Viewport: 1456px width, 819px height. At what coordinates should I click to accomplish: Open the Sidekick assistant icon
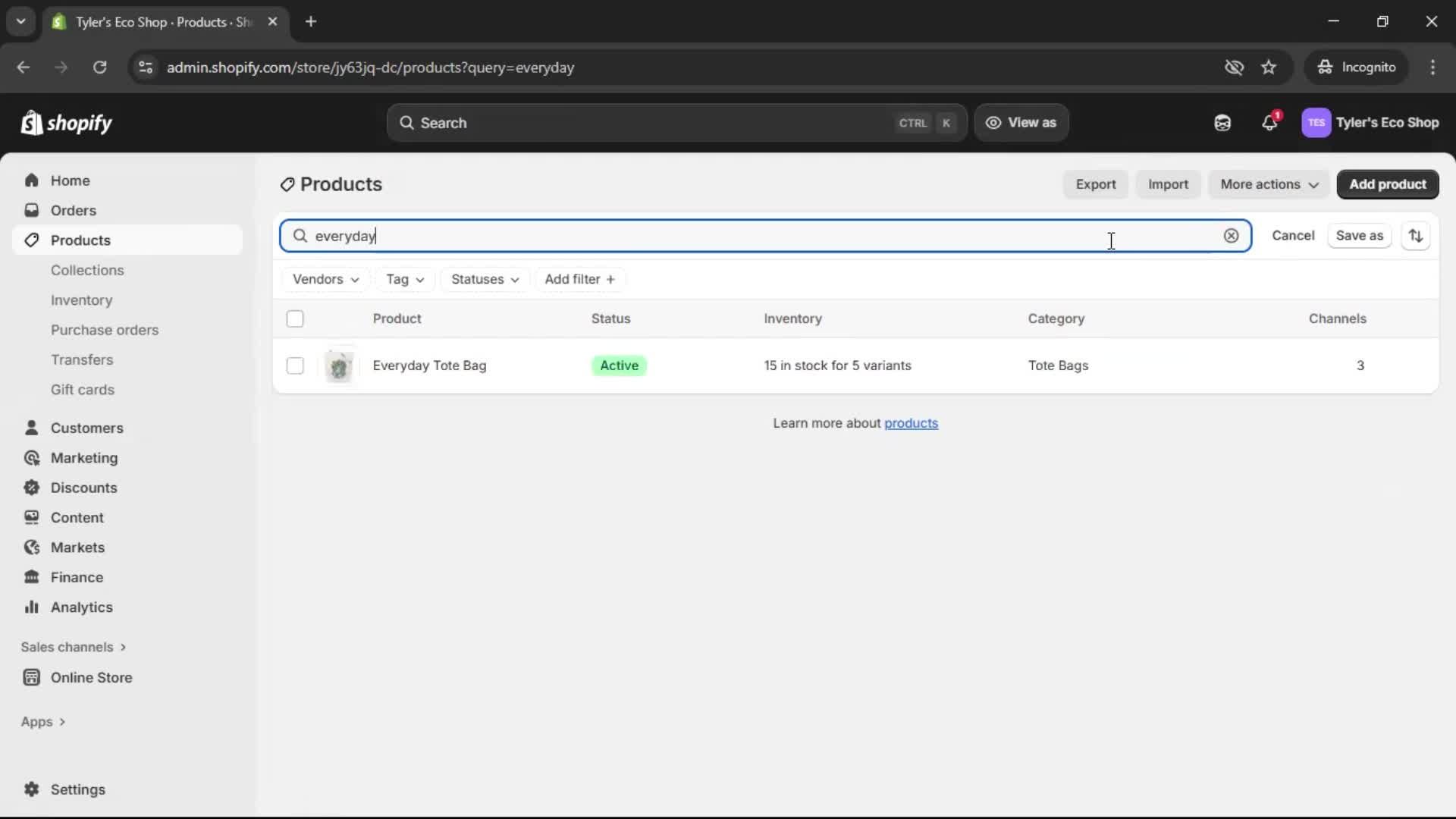[x=1222, y=122]
